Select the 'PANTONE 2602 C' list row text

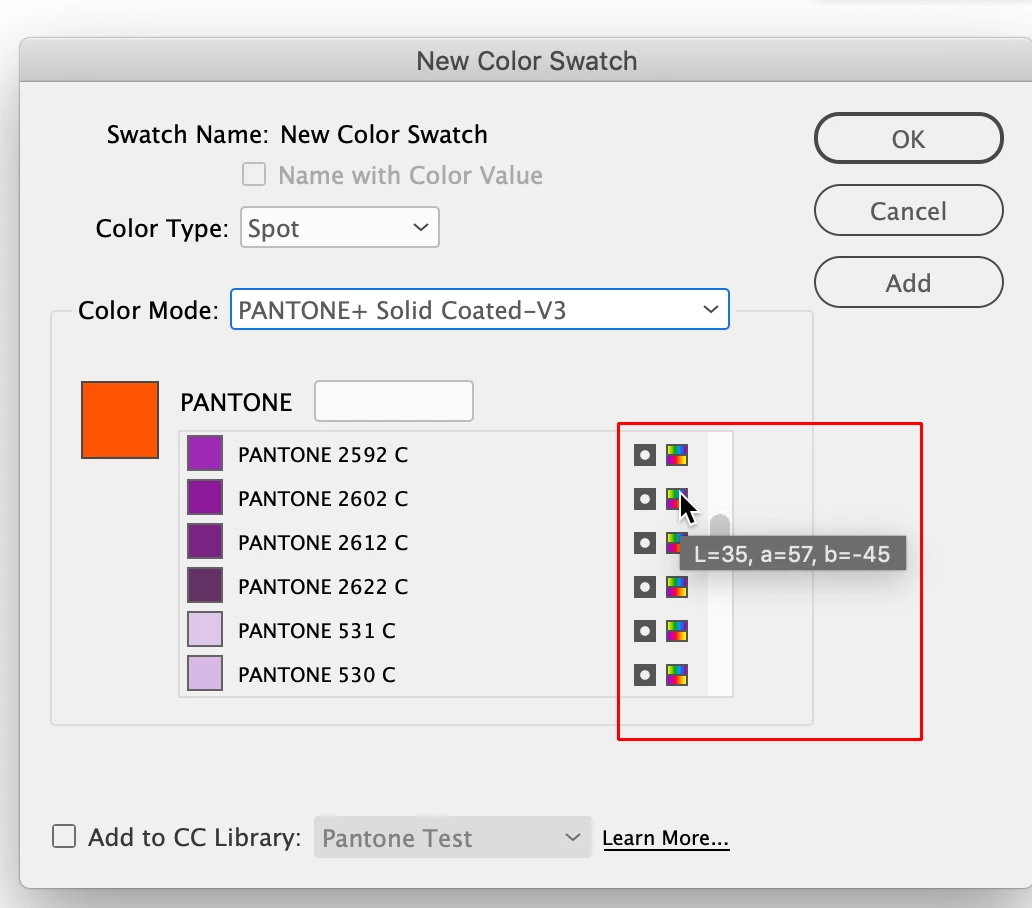click(x=323, y=499)
